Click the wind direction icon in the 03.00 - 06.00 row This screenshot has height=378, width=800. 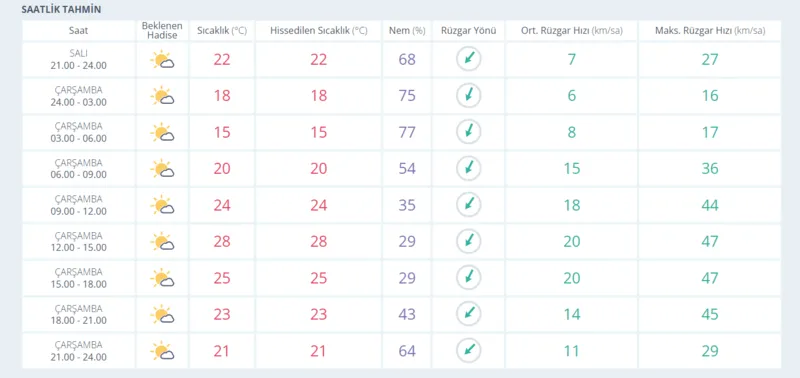pos(468,132)
